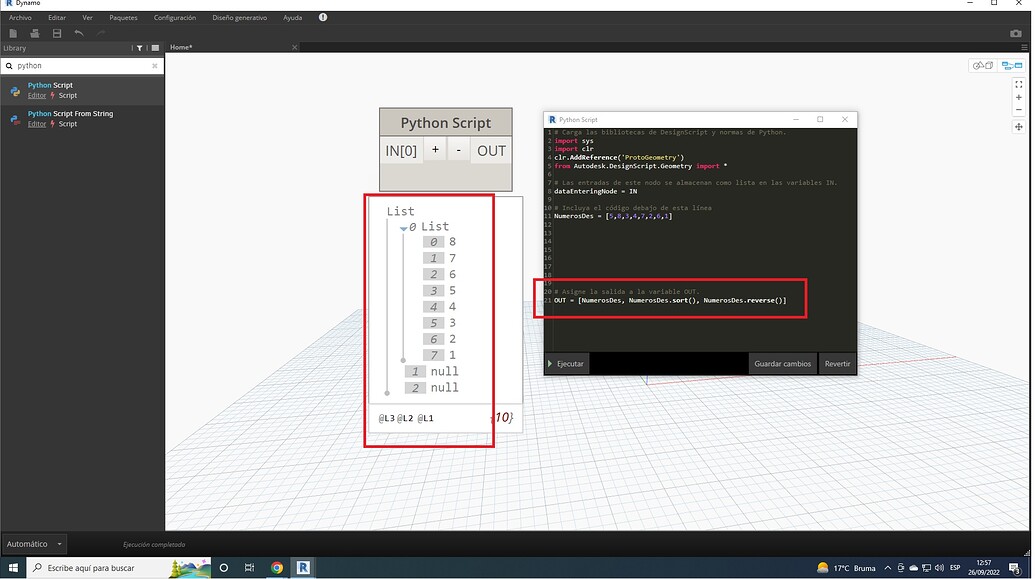
Task: Click the Undo arrow in the toolbar
Action: [80, 32]
